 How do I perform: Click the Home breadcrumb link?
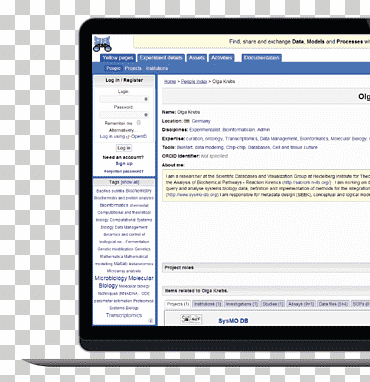[x=170, y=82]
